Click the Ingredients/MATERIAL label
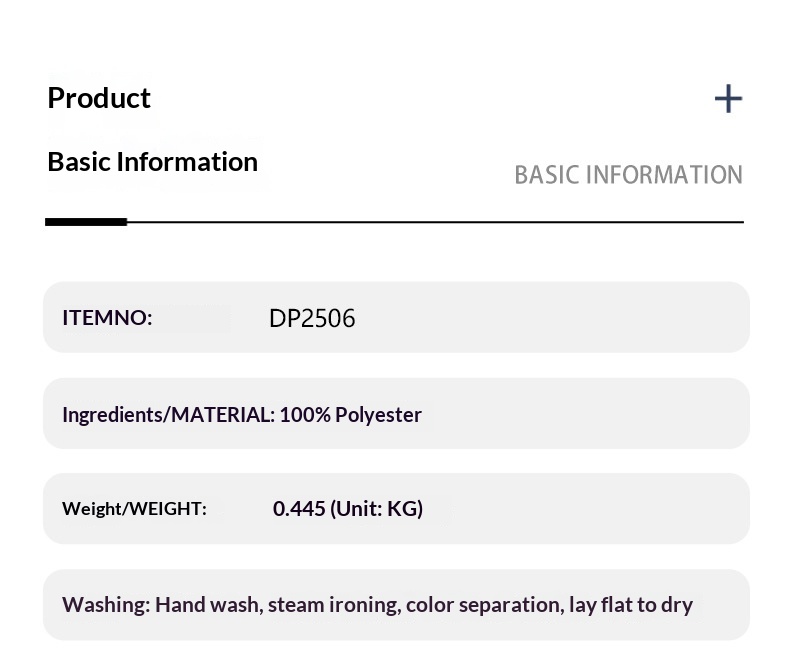 168,414
